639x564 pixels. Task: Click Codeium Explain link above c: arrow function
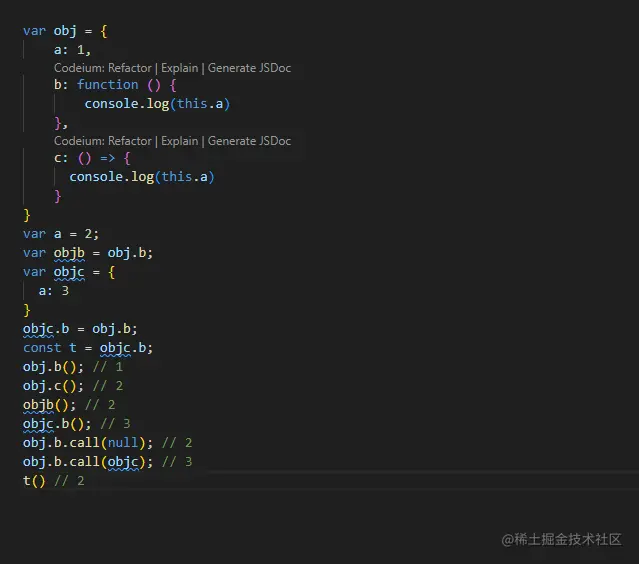179,141
